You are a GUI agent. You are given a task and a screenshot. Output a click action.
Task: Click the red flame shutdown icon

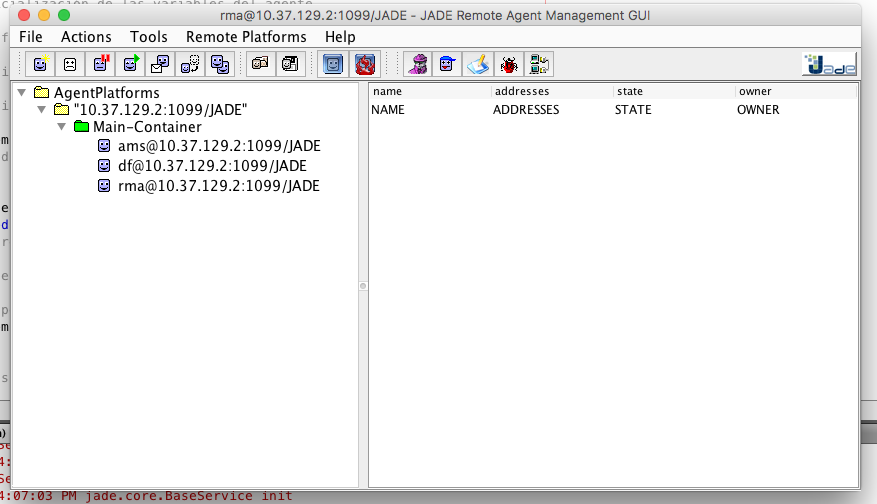(x=365, y=64)
